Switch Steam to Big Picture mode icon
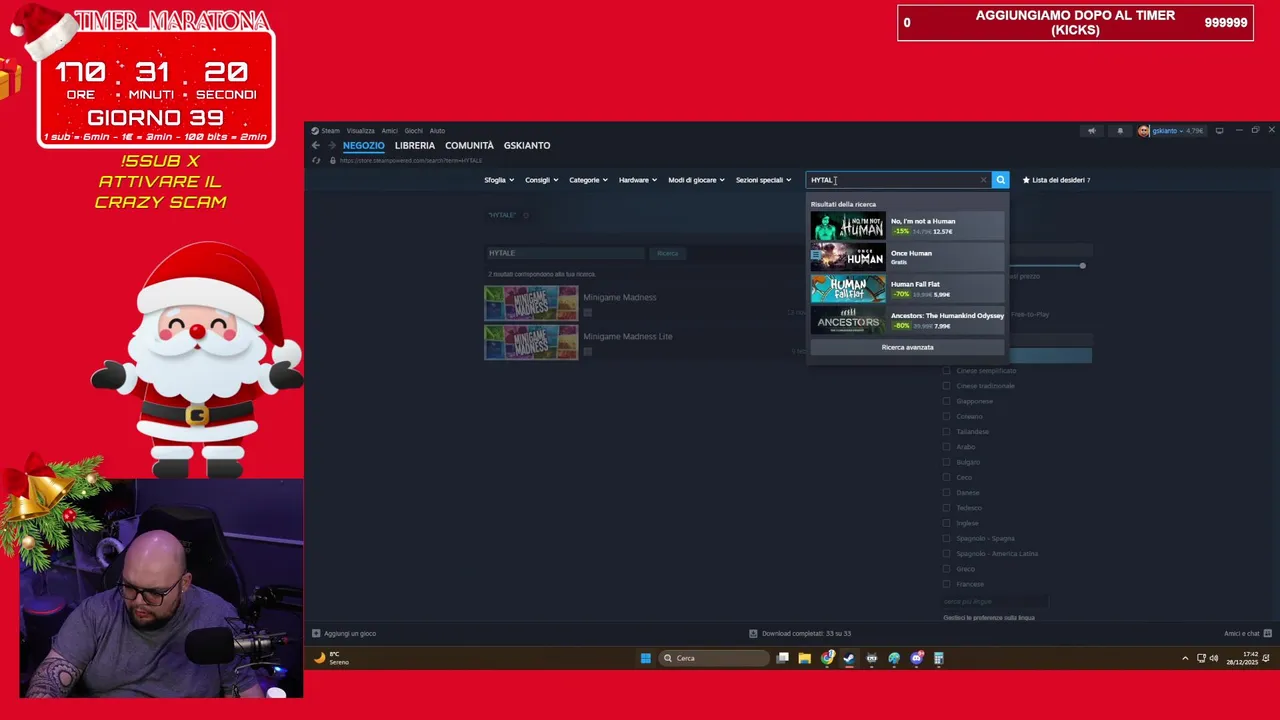Screen dimensions: 1280x720 (1219, 131)
